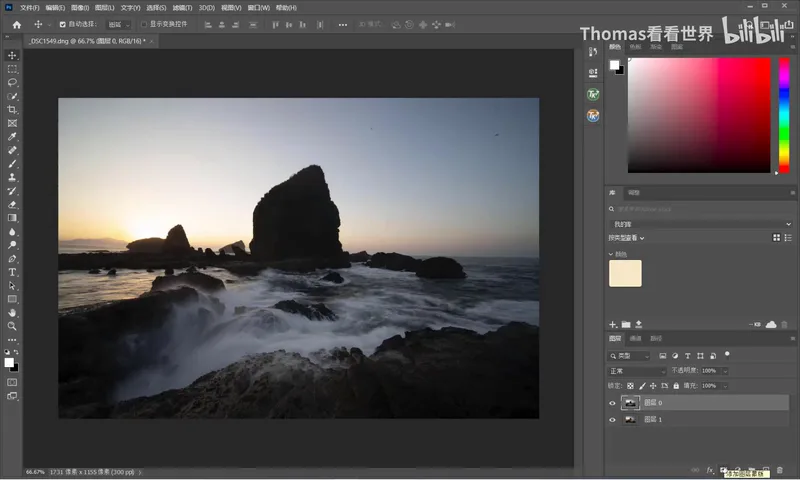
Task: Switch to the 路径 tab in the Layers panel
Action: click(x=656, y=339)
